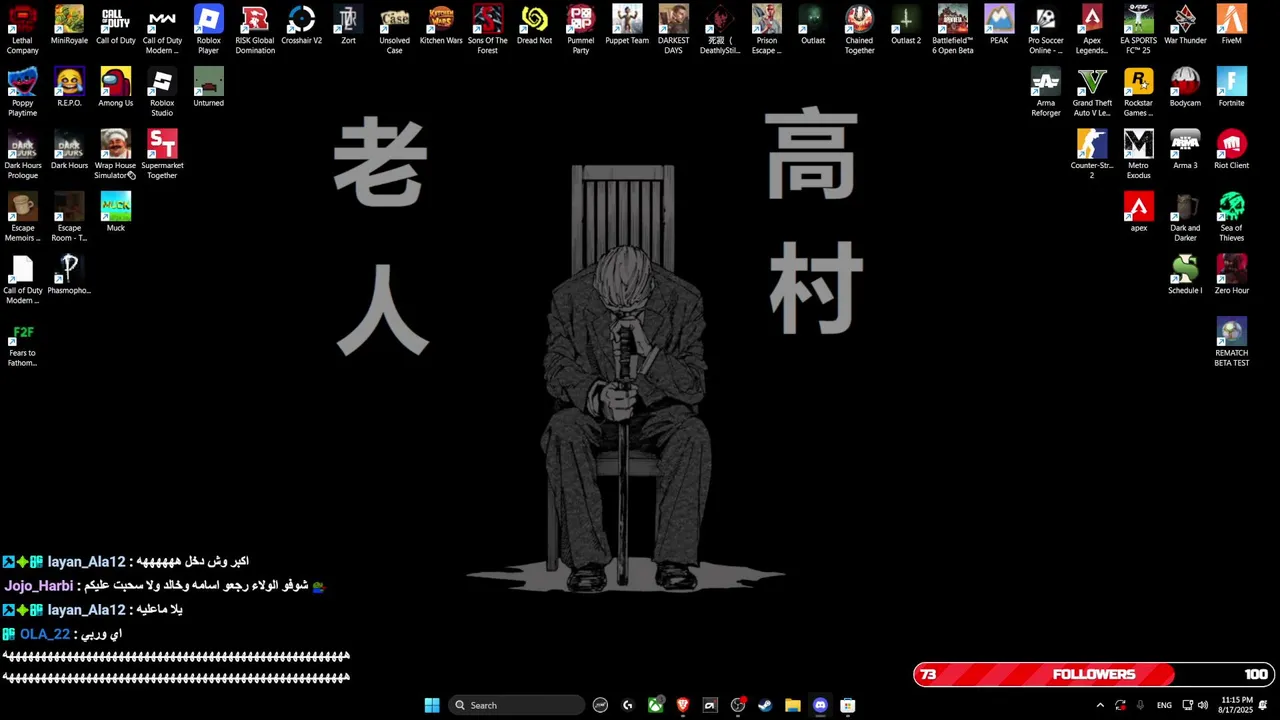
Task: Select the Fears to Fathom icon
Action: [22, 342]
